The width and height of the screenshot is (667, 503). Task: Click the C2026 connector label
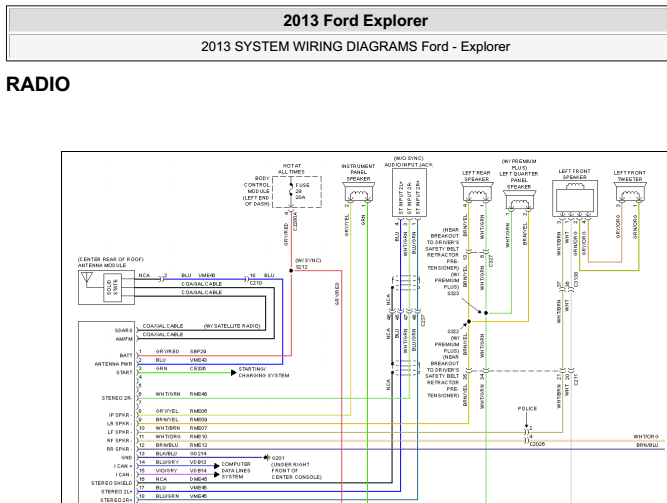[537, 444]
